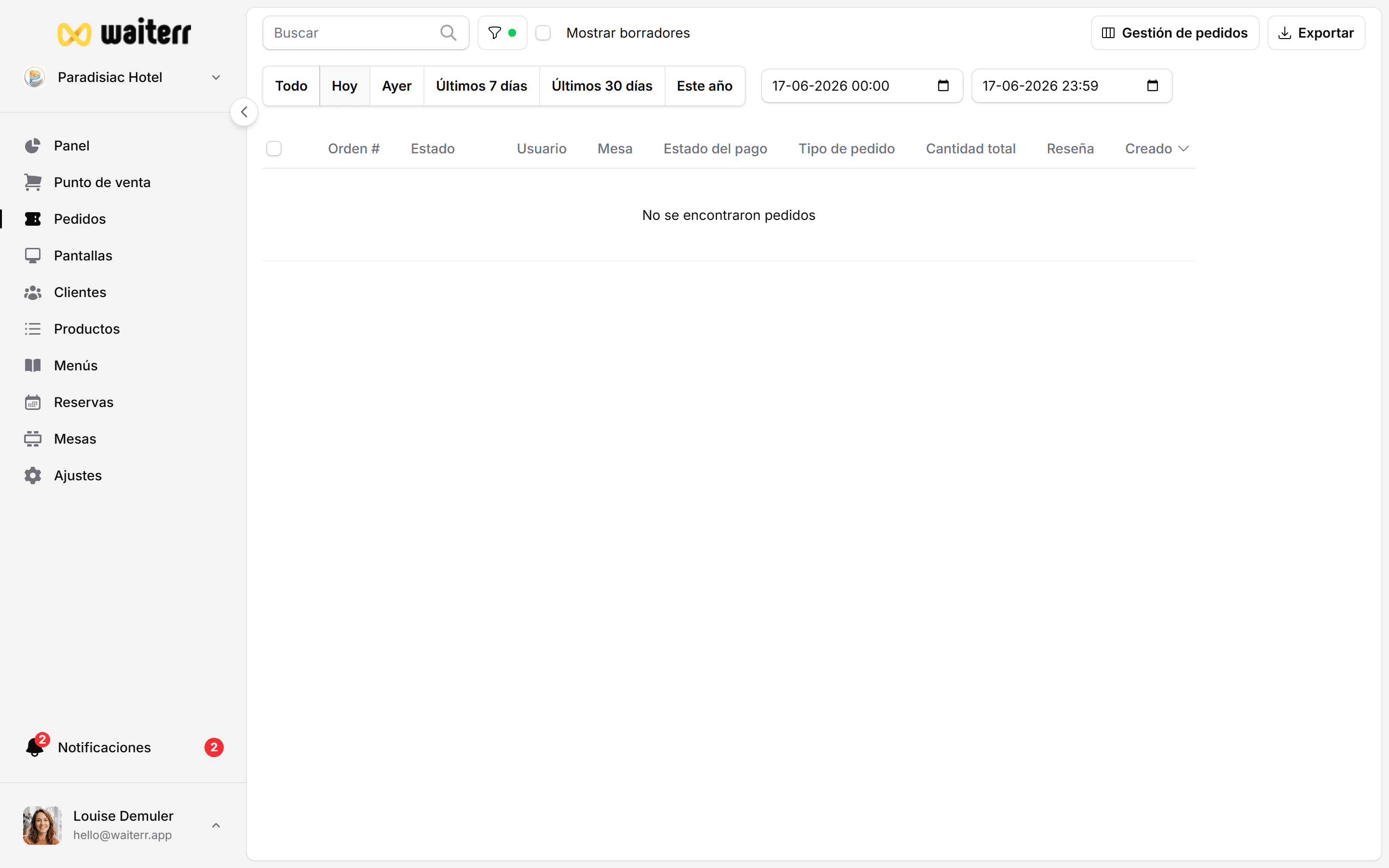
Task: Collapse the sidebar with arrow button
Action: (x=244, y=112)
